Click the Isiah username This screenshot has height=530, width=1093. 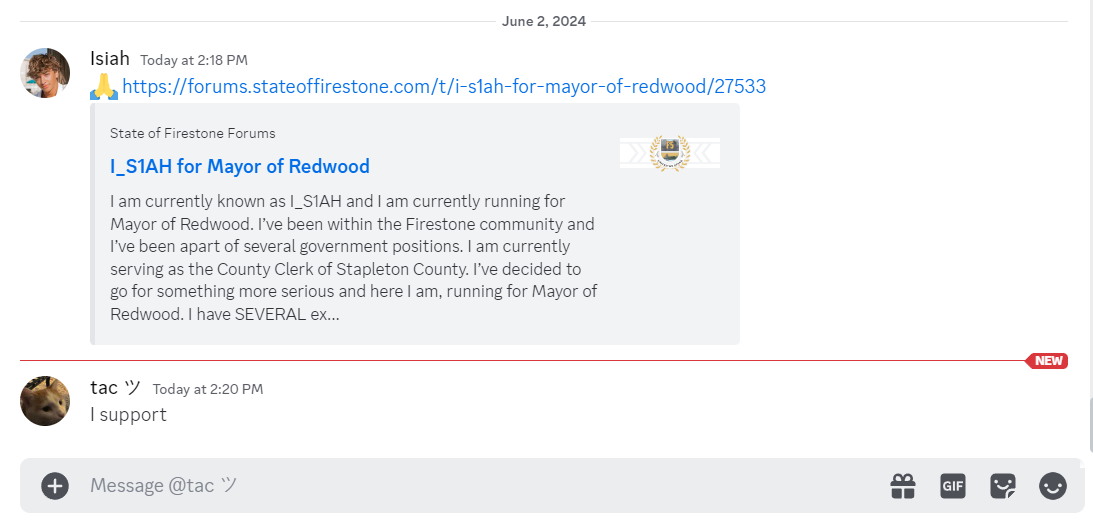click(109, 59)
